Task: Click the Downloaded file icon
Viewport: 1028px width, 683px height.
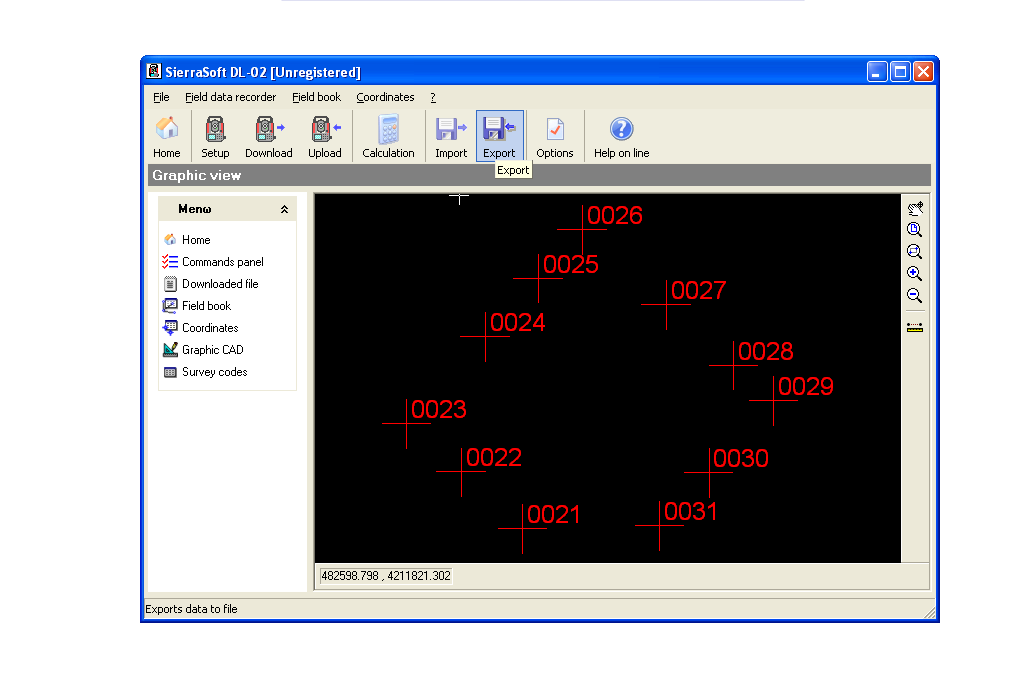Action: (170, 284)
